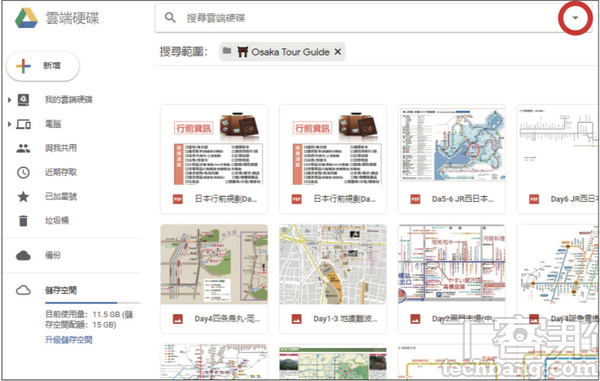Open 電腦 in sidebar

click(53, 124)
